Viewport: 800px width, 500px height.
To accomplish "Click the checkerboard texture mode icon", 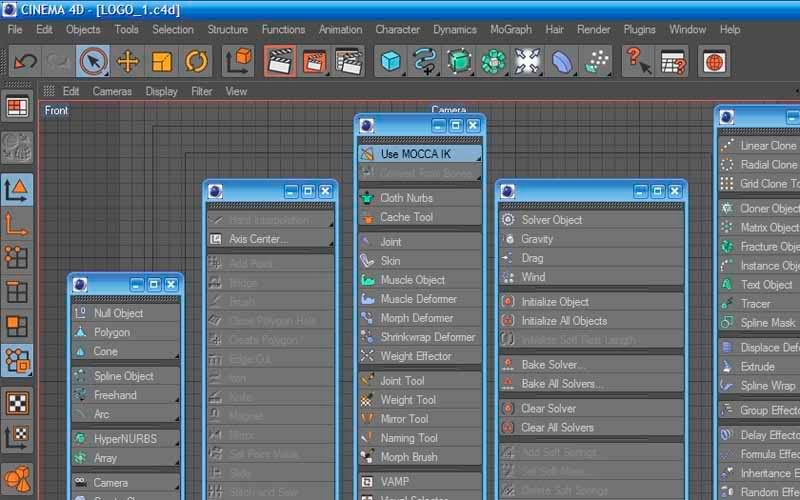I will (17, 403).
